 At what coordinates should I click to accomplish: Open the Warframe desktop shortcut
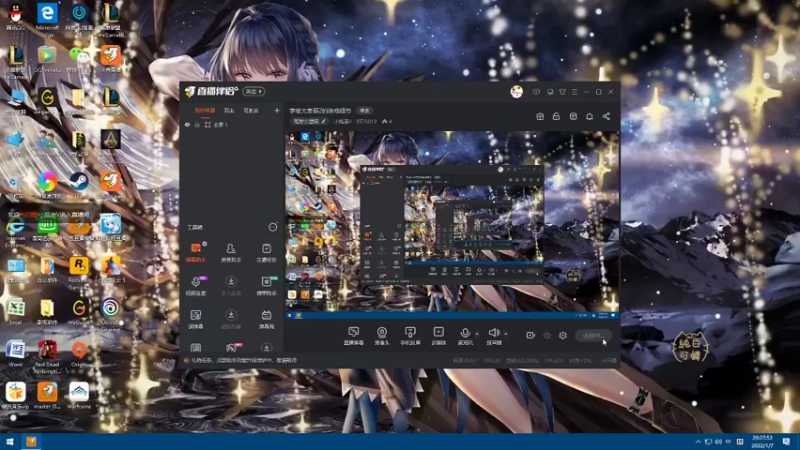[x=79, y=395]
